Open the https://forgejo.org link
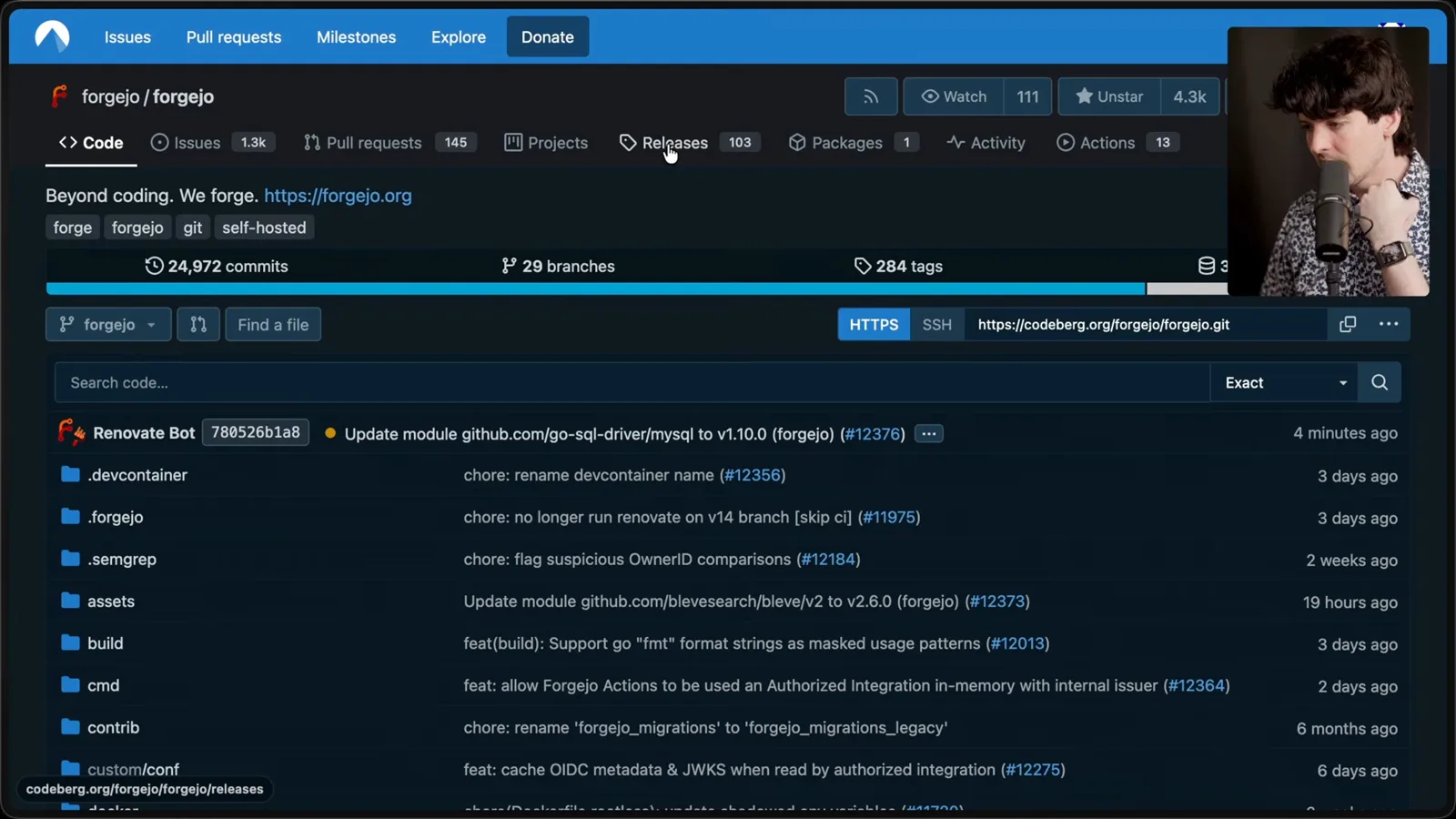This screenshot has width=1456, height=819. coord(338,196)
